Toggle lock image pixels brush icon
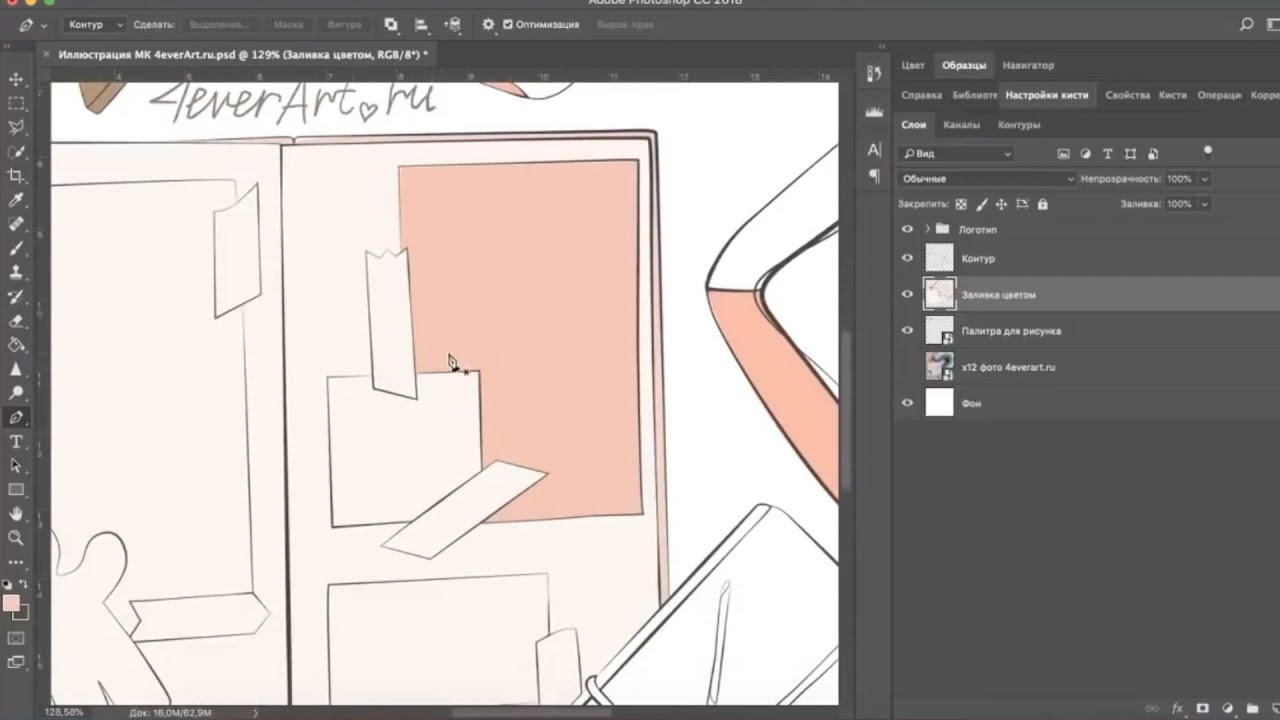Image resolution: width=1280 pixels, height=720 pixels. tap(982, 204)
